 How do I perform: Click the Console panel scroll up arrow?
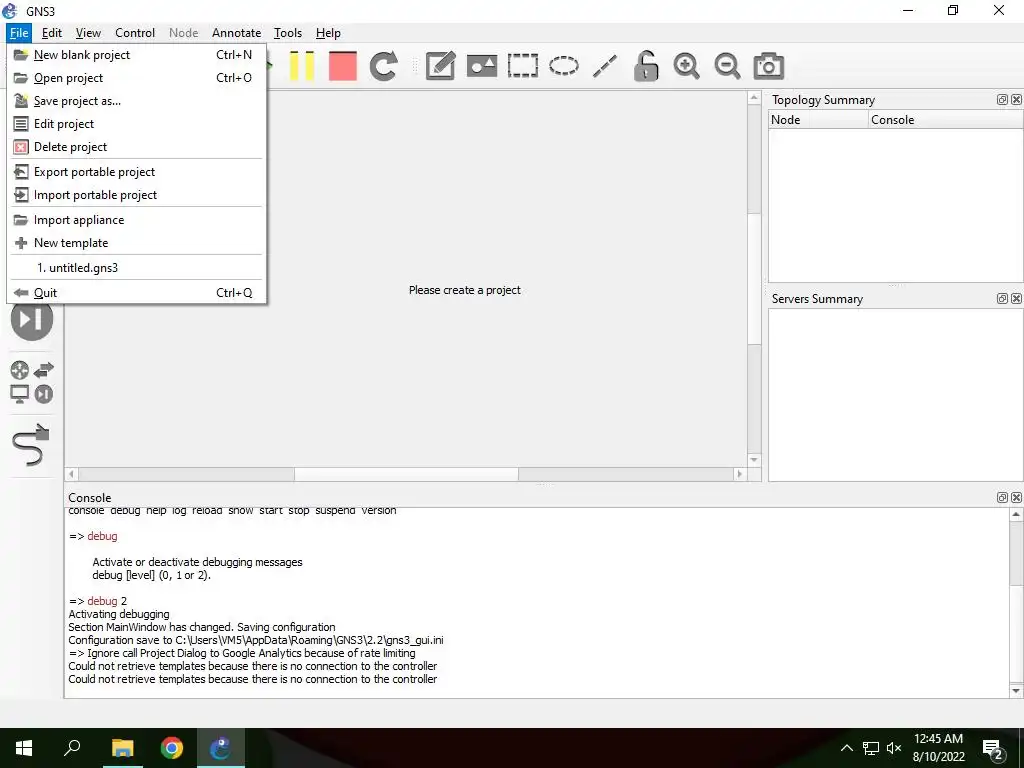[x=1016, y=515]
